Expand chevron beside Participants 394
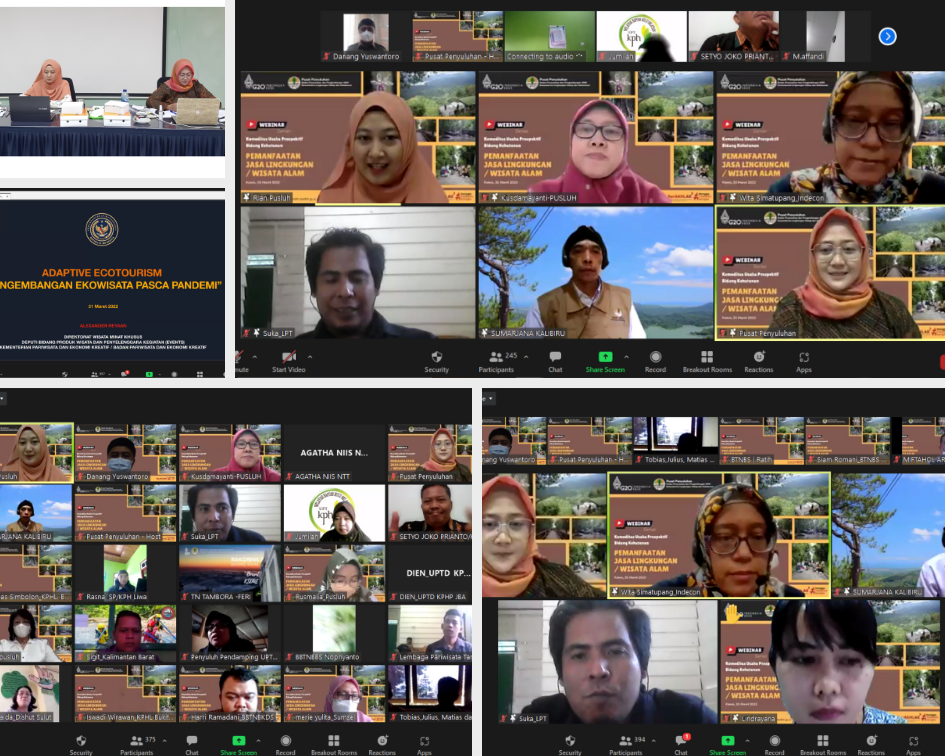This screenshot has height=756, width=945. pos(654,740)
